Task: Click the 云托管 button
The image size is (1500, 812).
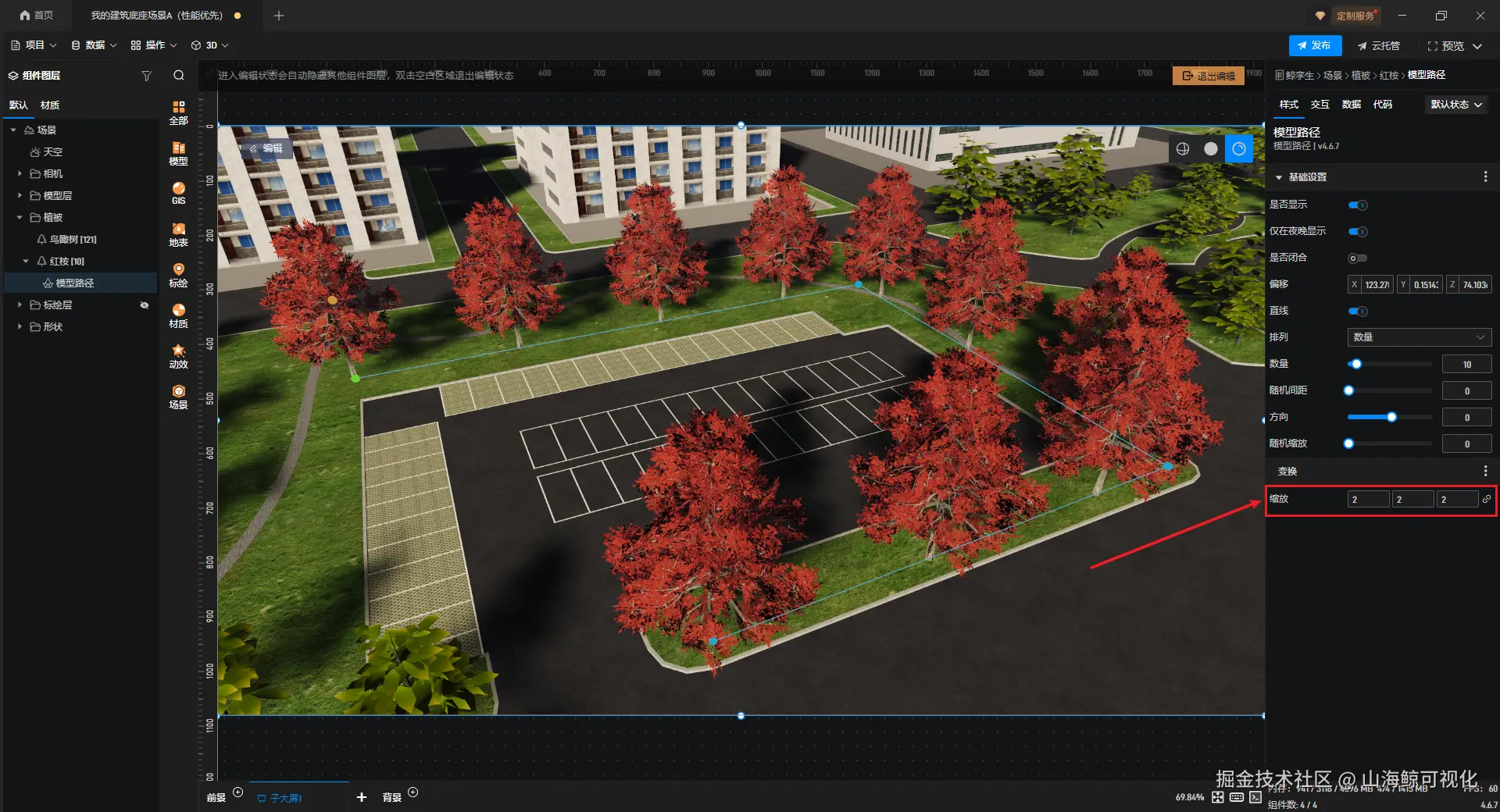Action: (x=1379, y=46)
